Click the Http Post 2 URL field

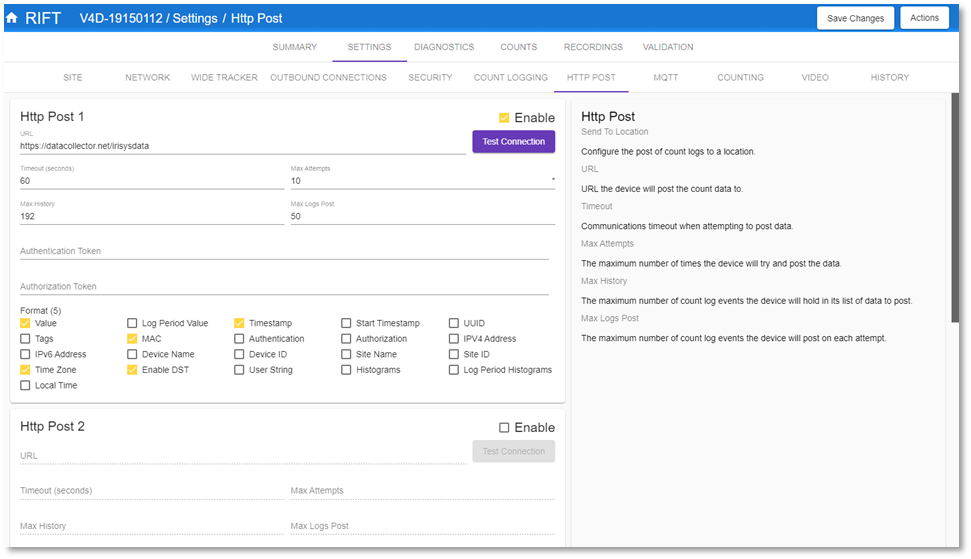(x=243, y=456)
